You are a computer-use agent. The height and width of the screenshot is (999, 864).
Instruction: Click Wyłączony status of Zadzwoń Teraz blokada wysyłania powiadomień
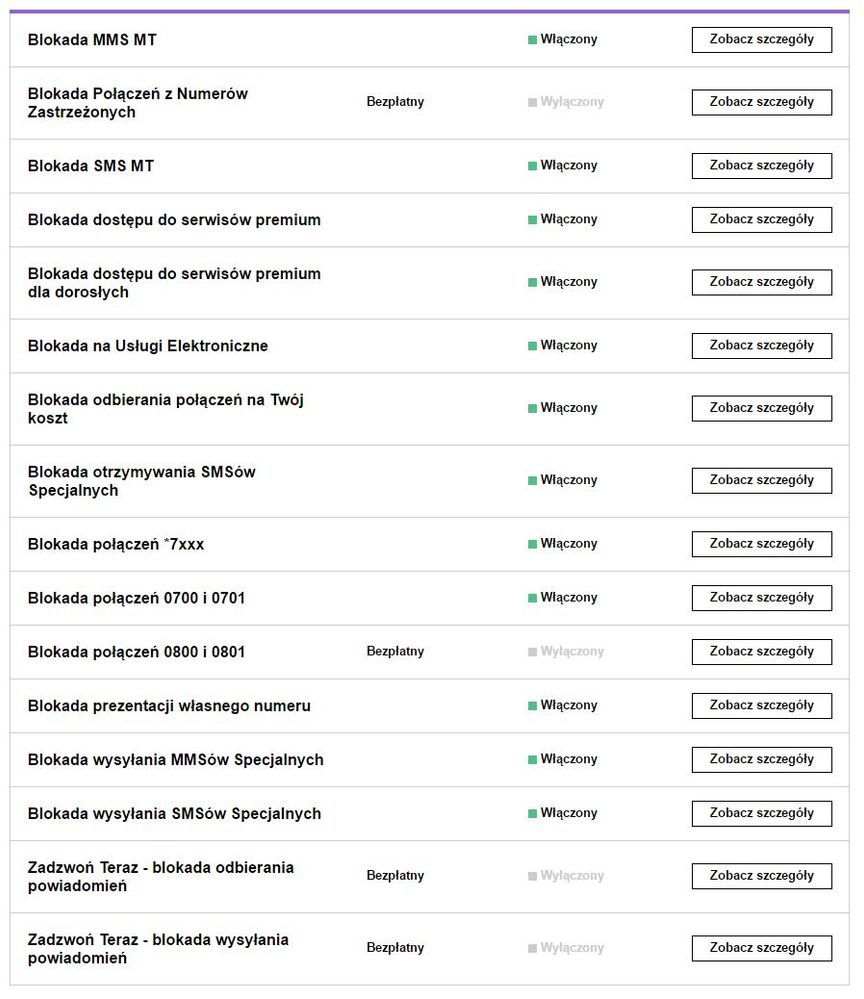coord(572,948)
